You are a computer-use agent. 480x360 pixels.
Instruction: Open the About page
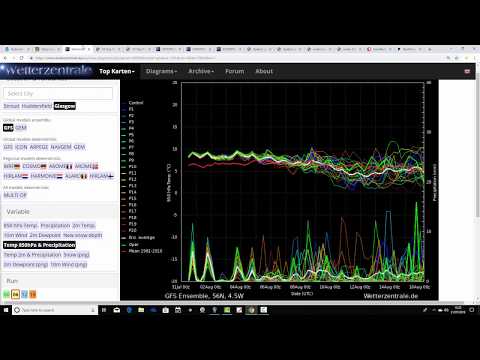[x=264, y=71]
